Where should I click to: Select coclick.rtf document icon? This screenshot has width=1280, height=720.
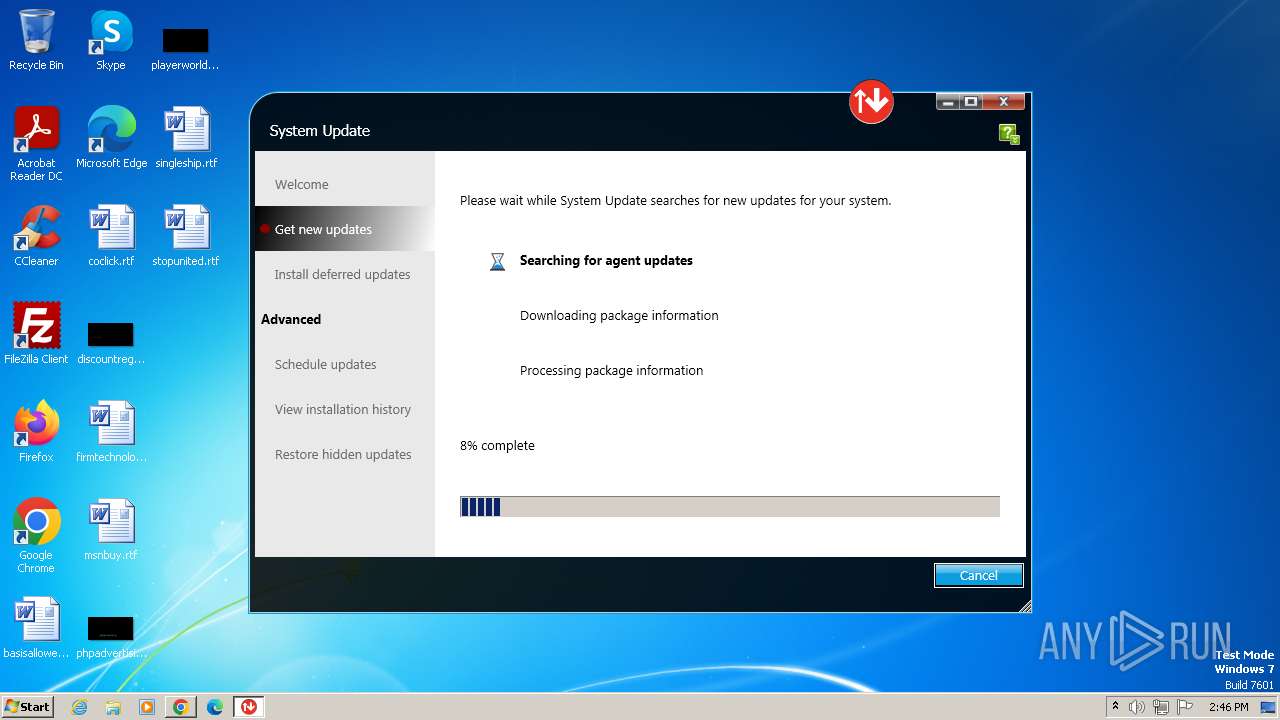point(111,236)
